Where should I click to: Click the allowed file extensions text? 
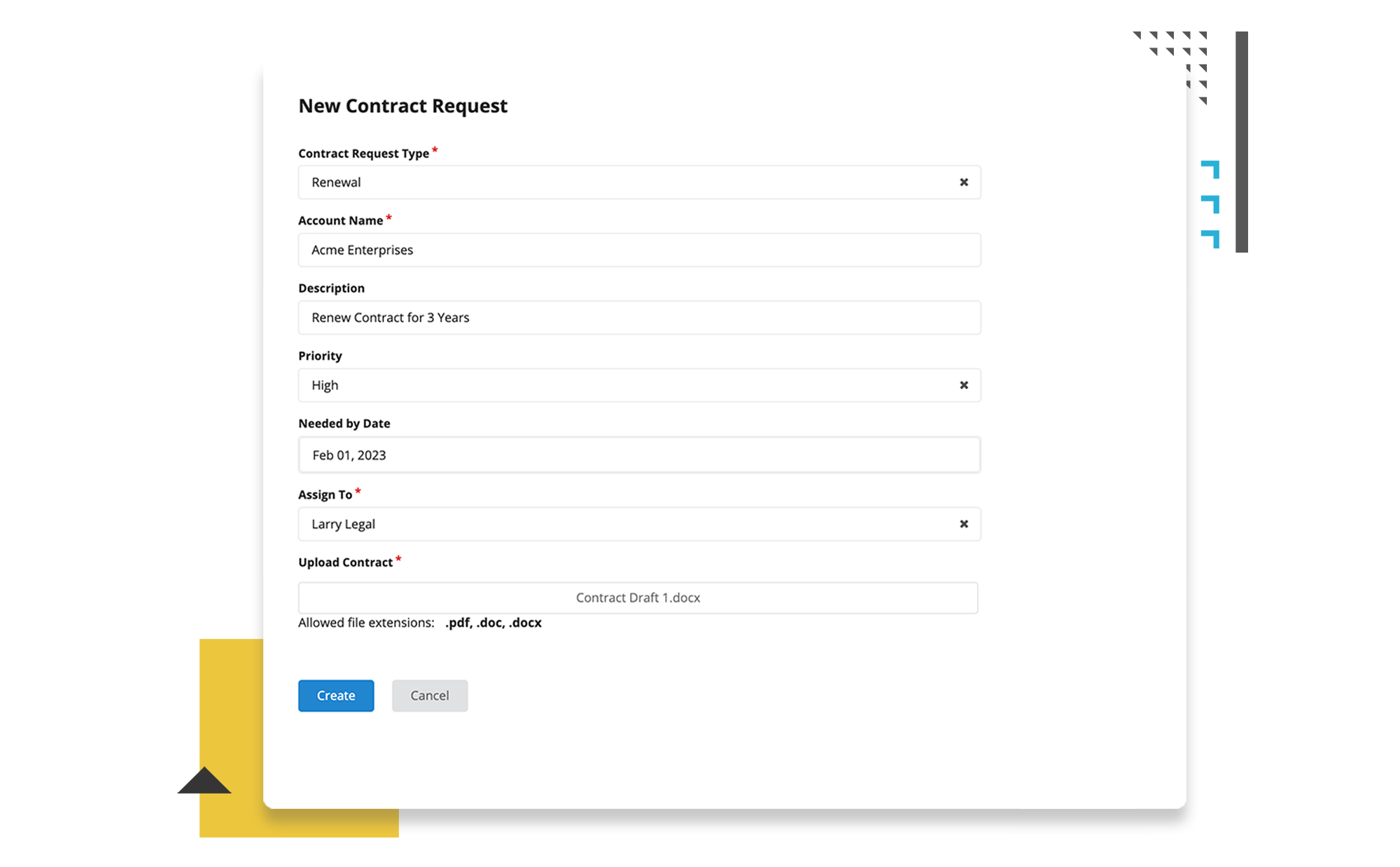[x=420, y=623]
